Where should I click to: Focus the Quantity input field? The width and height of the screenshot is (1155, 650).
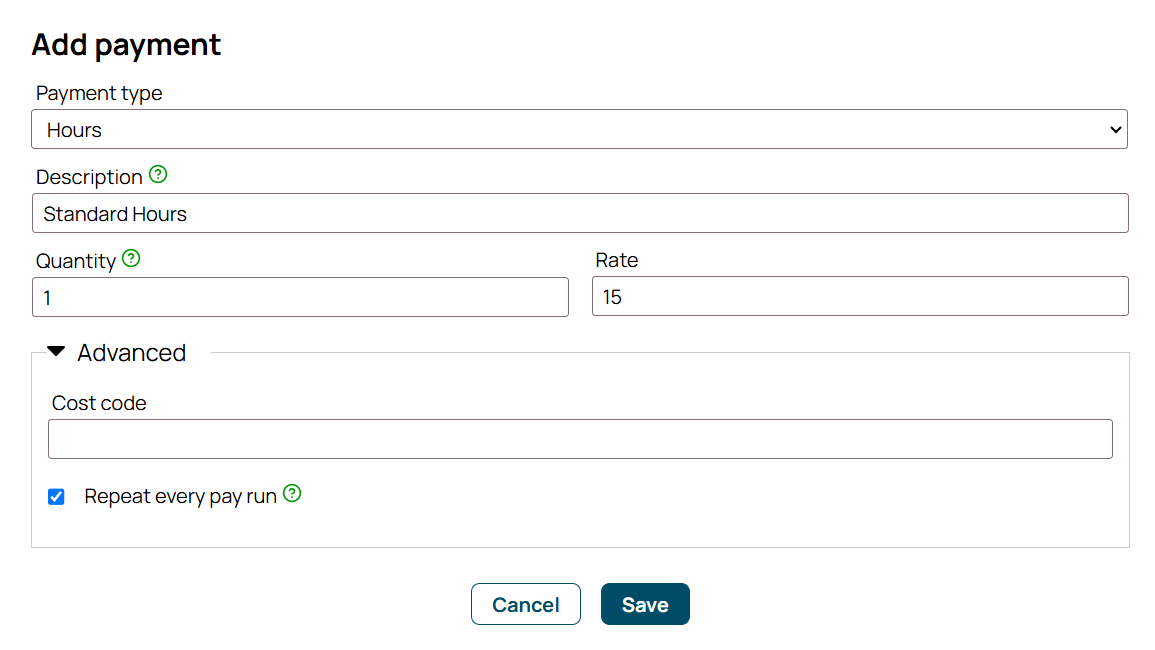tap(301, 298)
